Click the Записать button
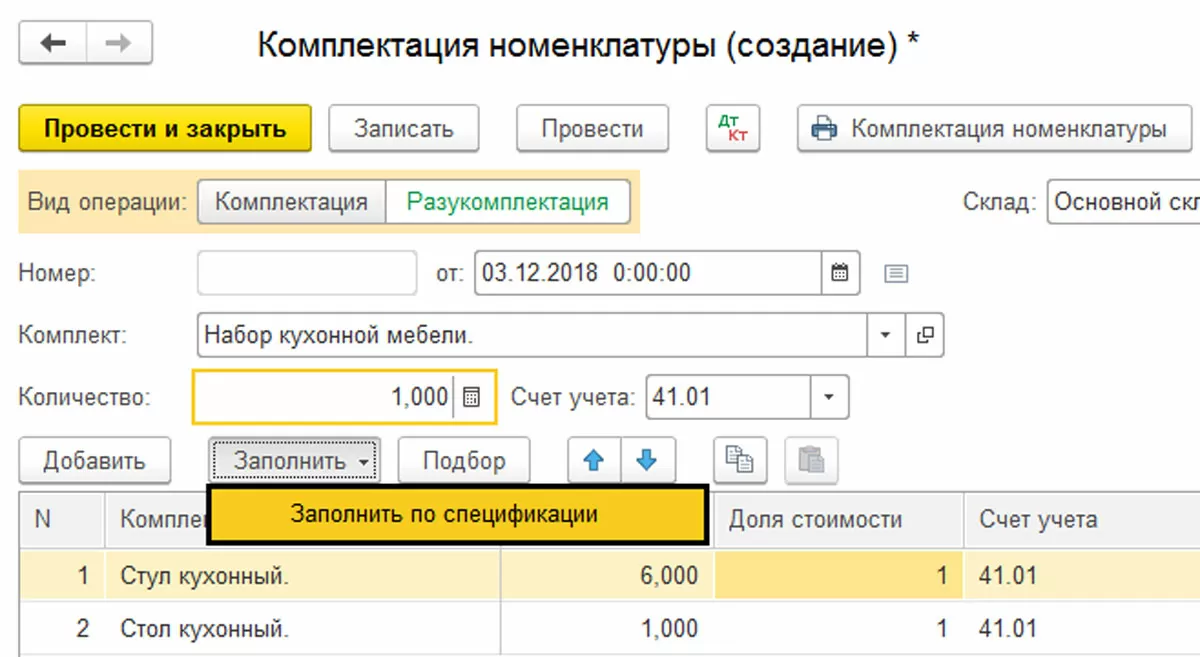Screen dimensions: 1200x657 (x=403, y=129)
